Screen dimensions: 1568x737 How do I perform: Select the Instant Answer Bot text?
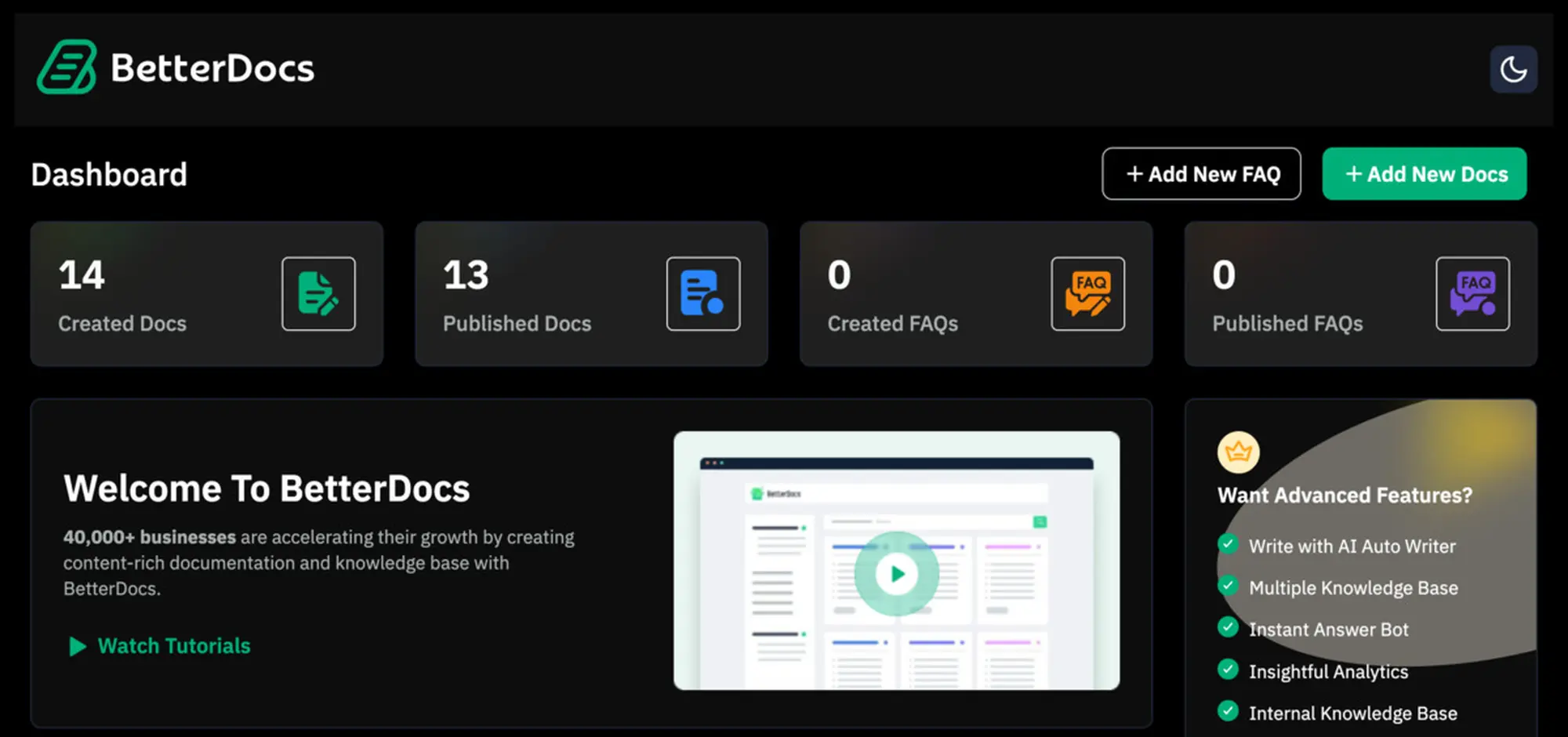tap(1329, 630)
